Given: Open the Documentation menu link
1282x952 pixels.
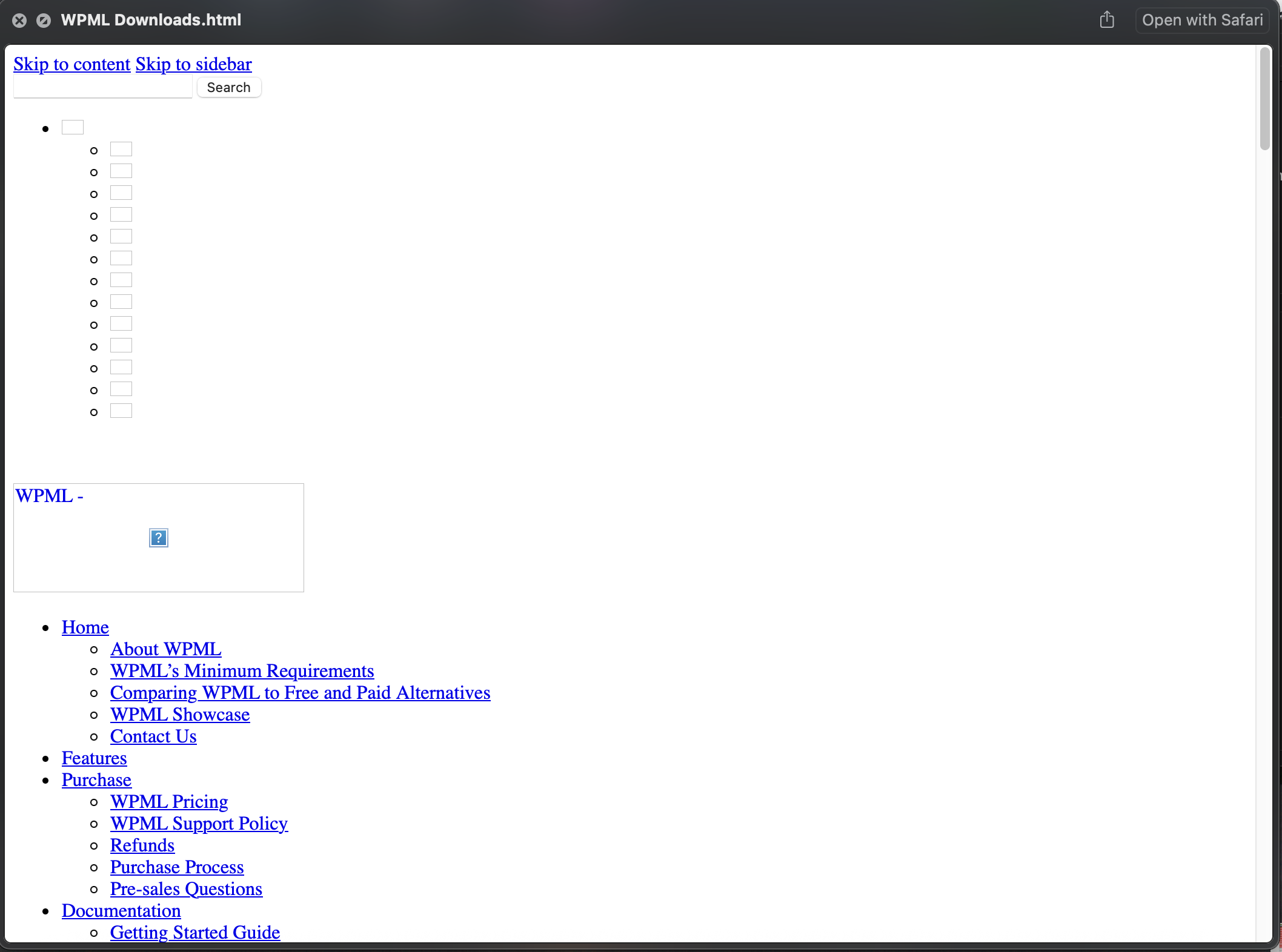Looking at the screenshot, I should click(121, 911).
